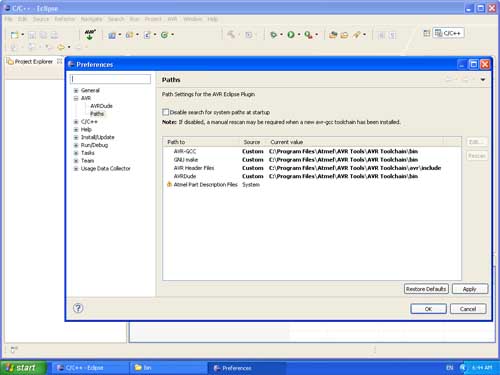Click the Rescan button
Screen dimensions: 500x375
tap(477, 156)
